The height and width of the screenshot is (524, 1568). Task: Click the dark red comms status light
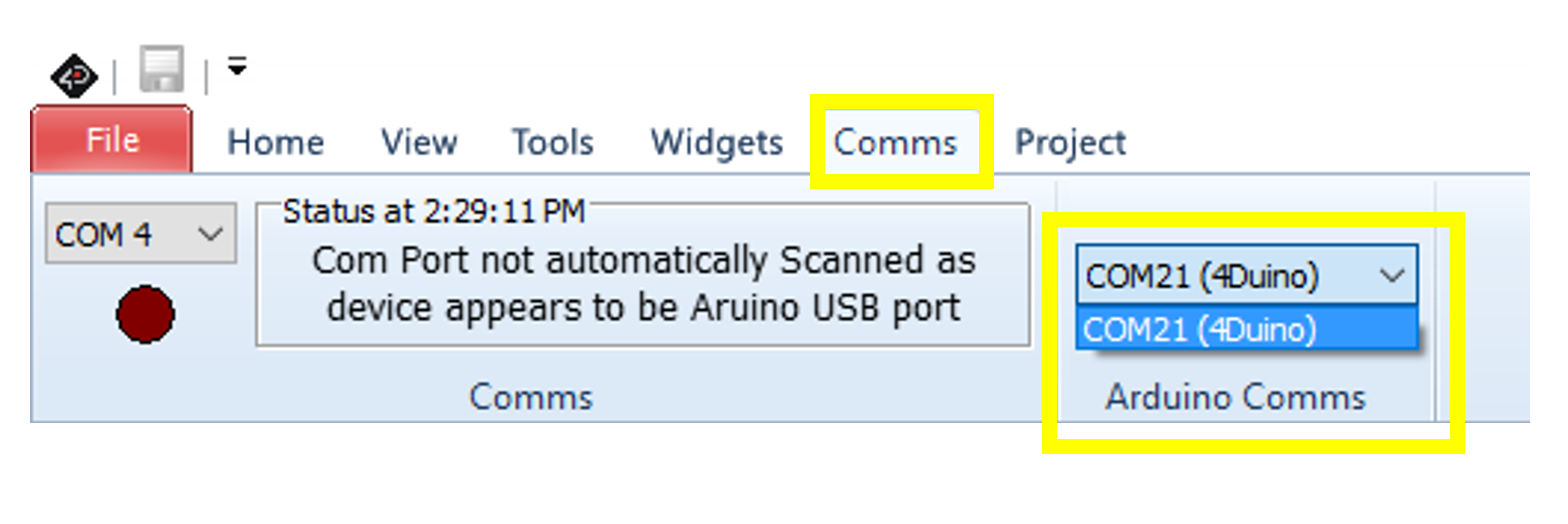pos(145,315)
